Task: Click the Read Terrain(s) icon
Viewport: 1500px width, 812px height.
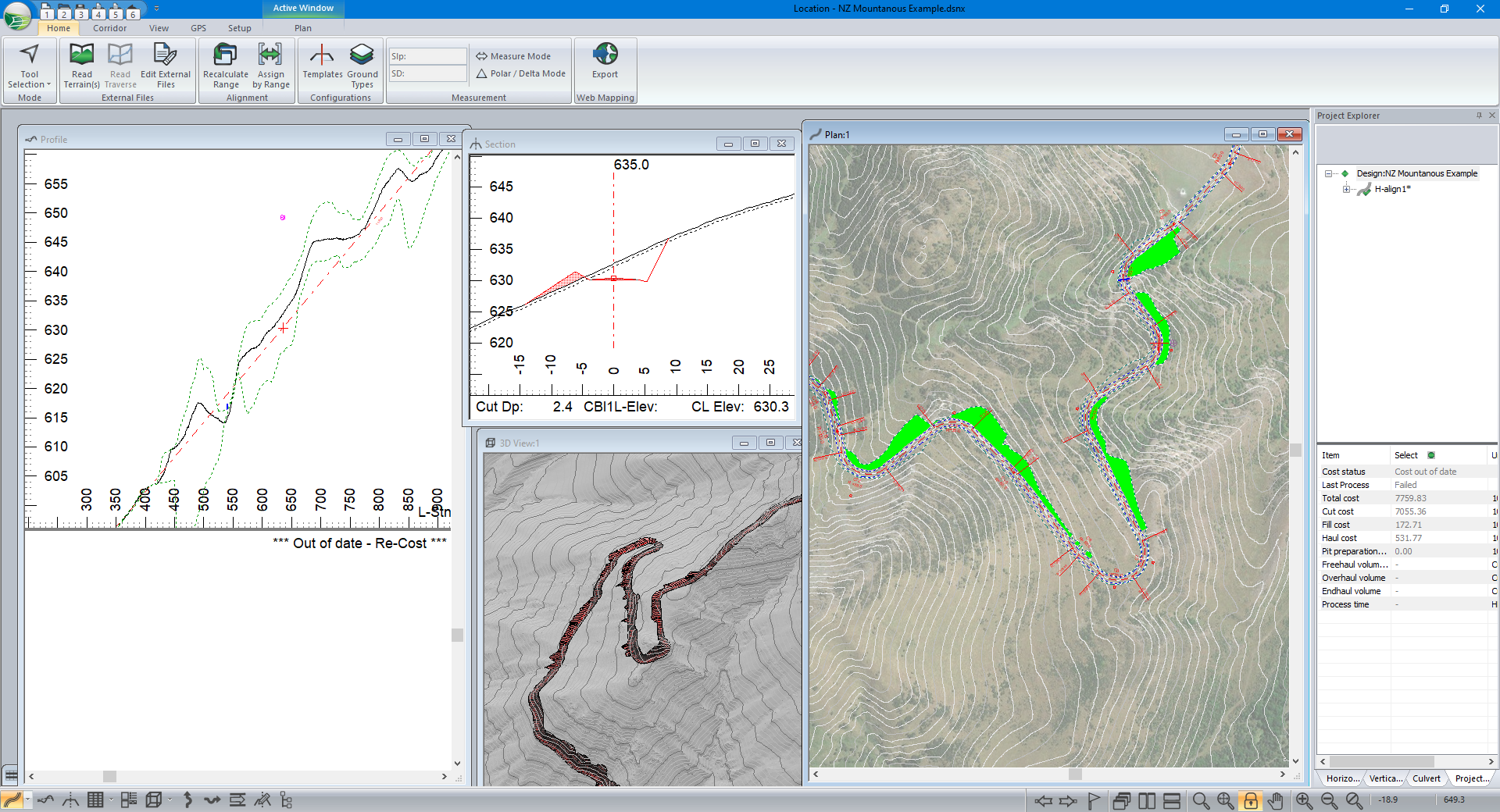Action: (81, 65)
